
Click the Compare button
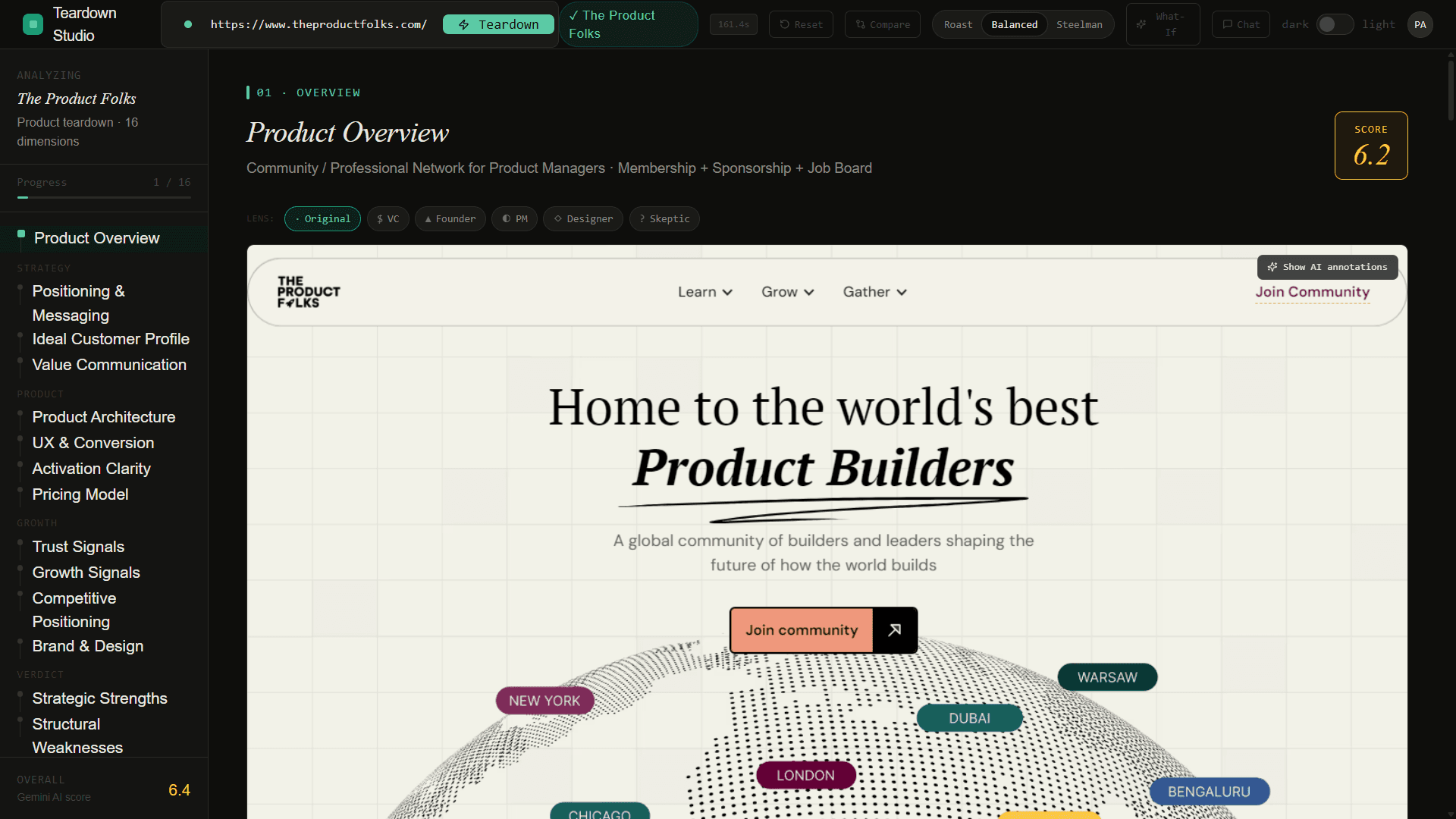883,24
